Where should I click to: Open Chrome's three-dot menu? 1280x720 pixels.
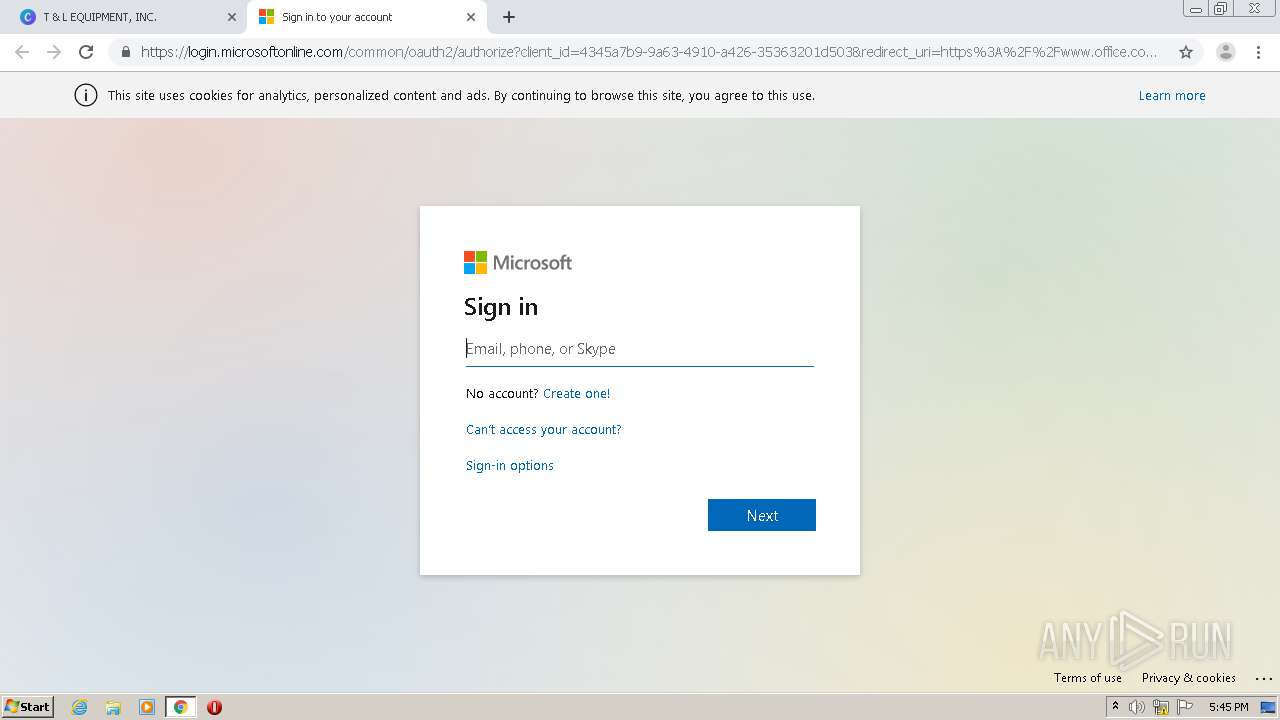click(x=1258, y=52)
